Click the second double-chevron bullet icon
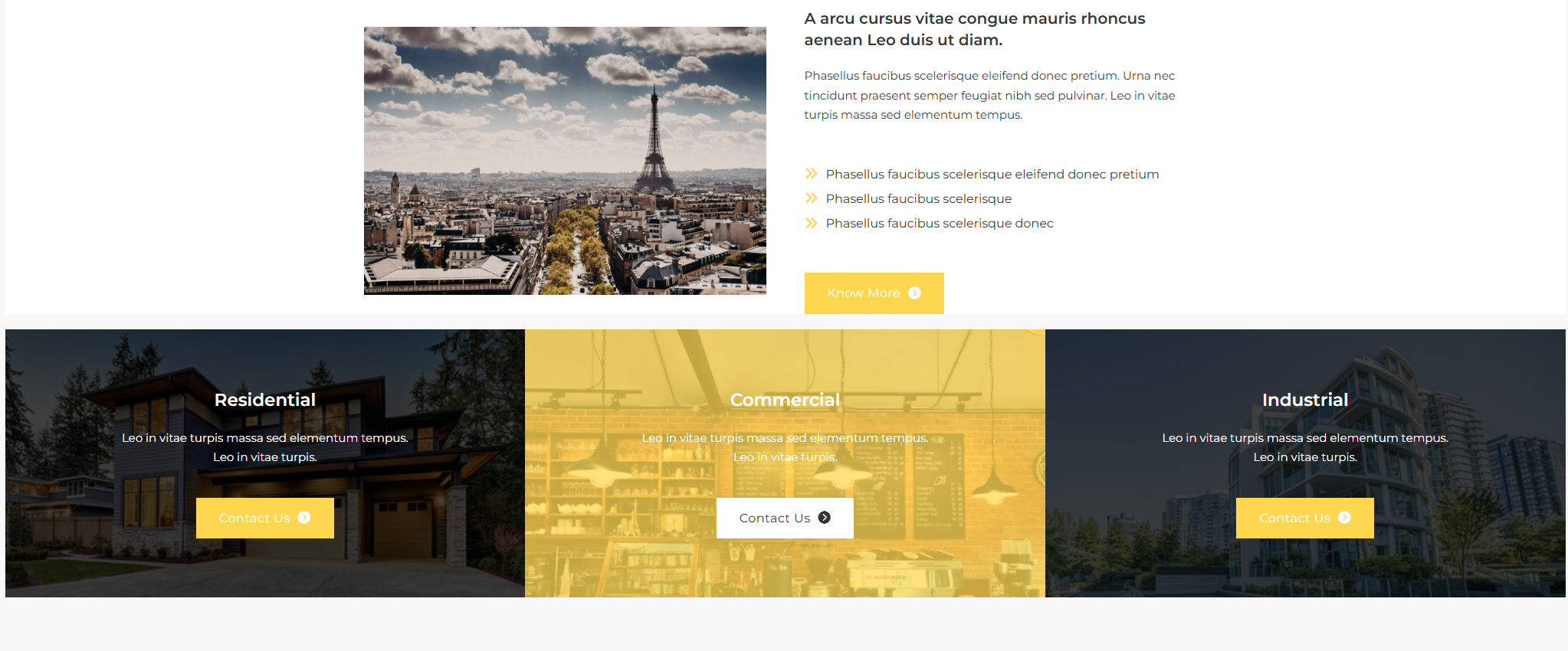Viewport: 1568px width, 651px height. coord(812,198)
